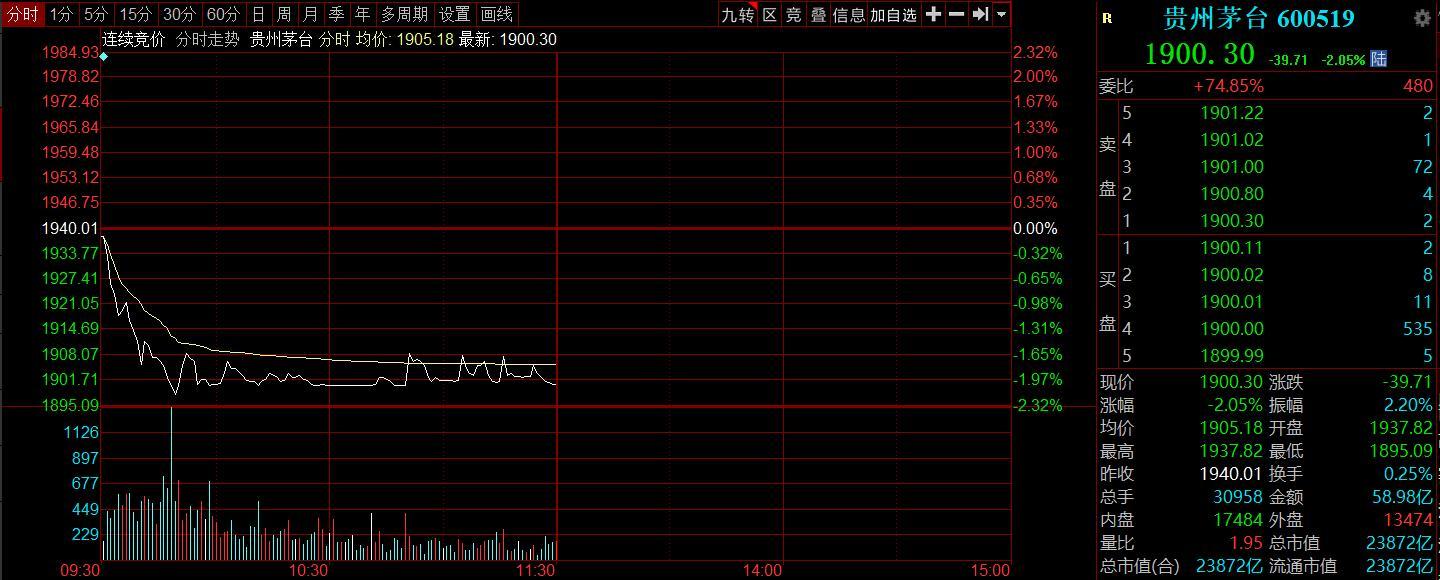The height and width of the screenshot is (580, 1440).
Task: Click the 最低 value 1895.09
Action: pos(1400,451)
